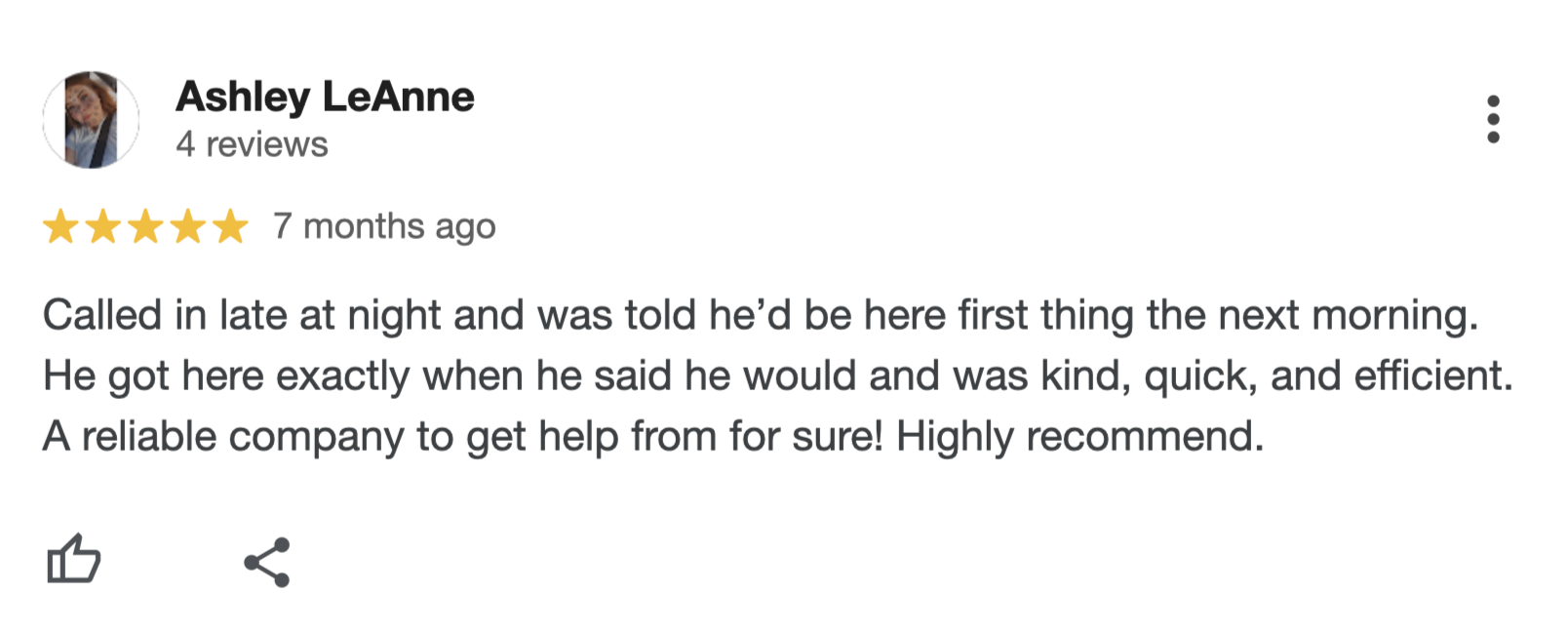Screen dimensions: 1568x632
Task: Click the review line starting "Called in late"
Action: (761, 316)
